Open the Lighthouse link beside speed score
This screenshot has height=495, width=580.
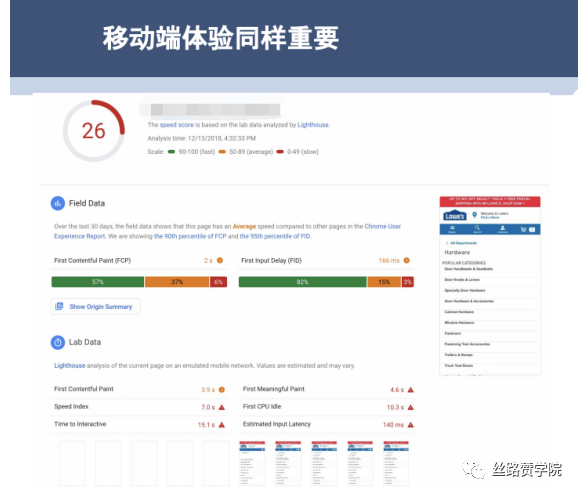pyautogui.click(x=313, y=125)
